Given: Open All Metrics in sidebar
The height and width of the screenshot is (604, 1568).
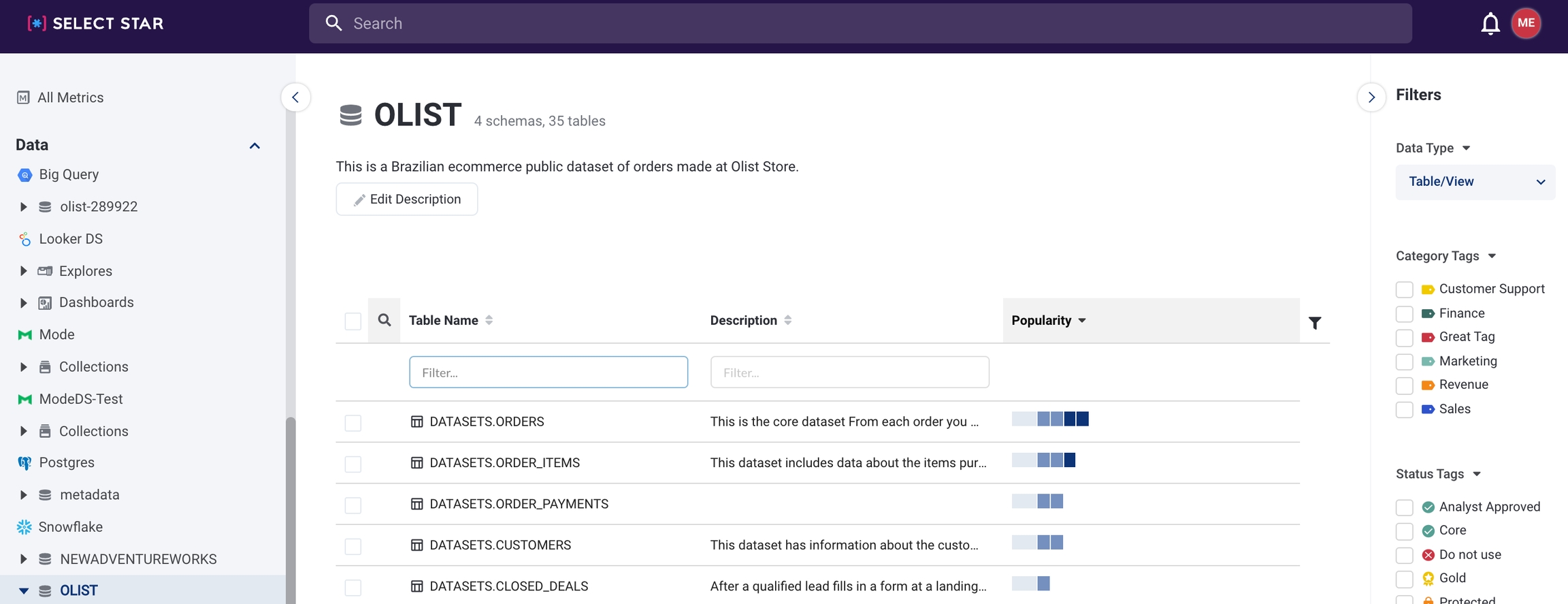Looking at the screenshot, I should click(70, 97).
